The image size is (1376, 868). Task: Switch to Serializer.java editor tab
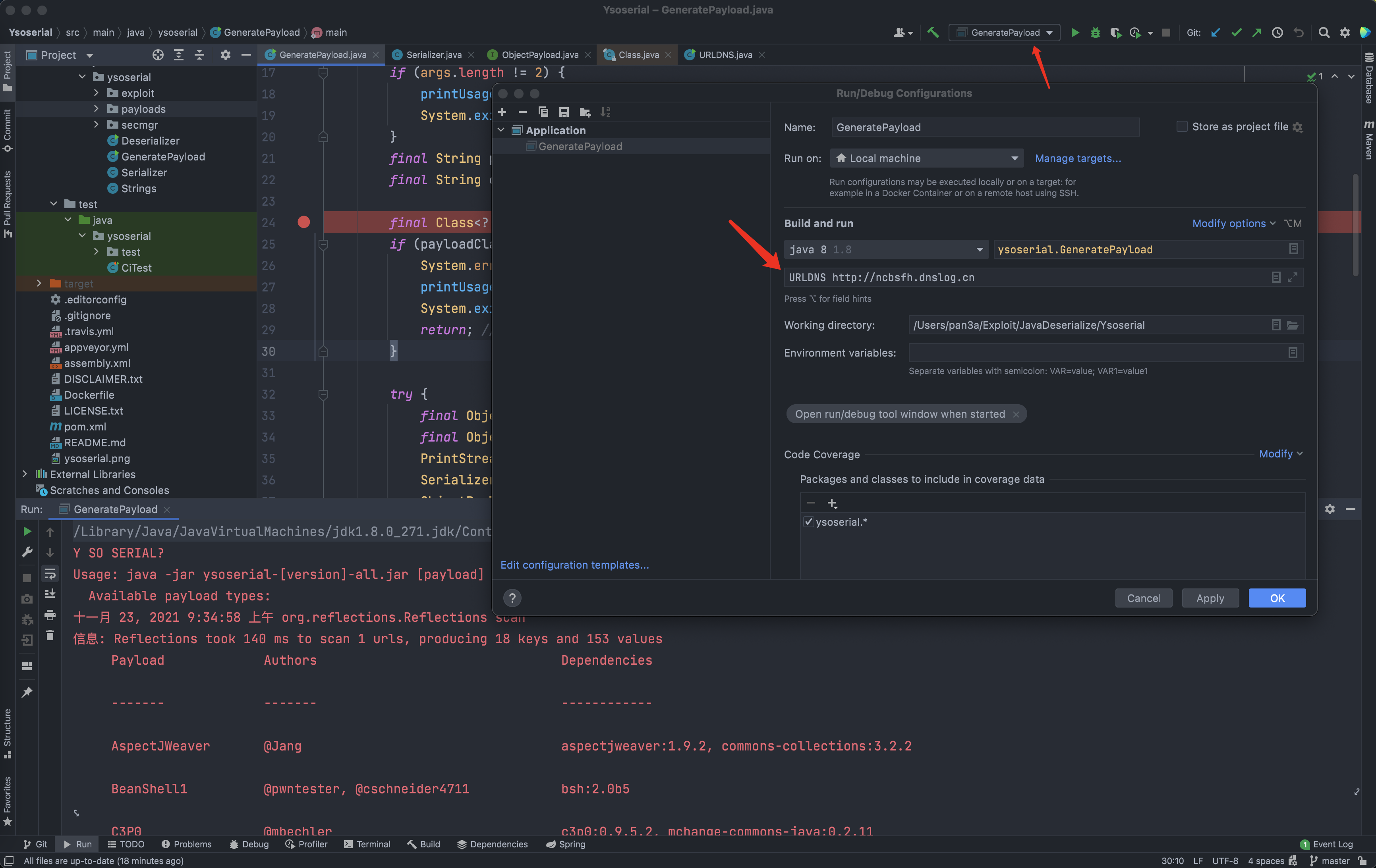pyautogui.click(x=434, y=55)
